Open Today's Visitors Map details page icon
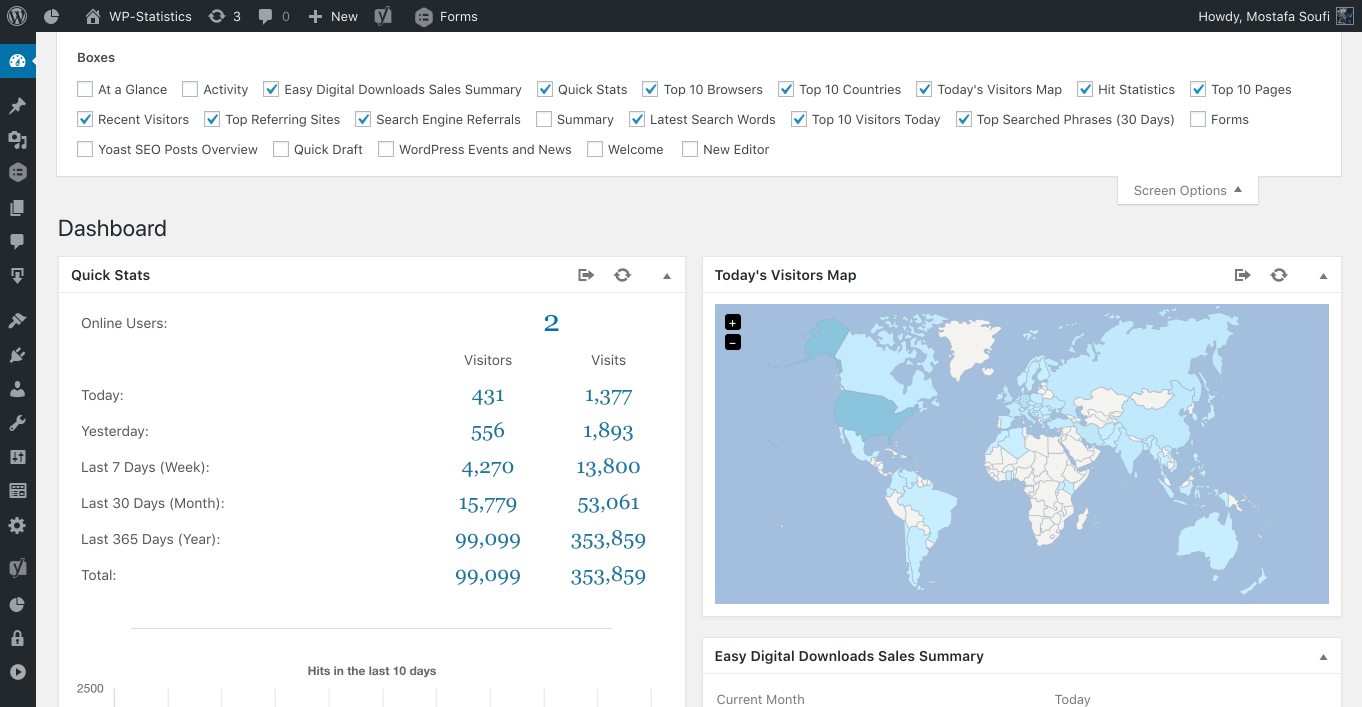This screenshot has height=707, width=1362. tap(1242, 275)
